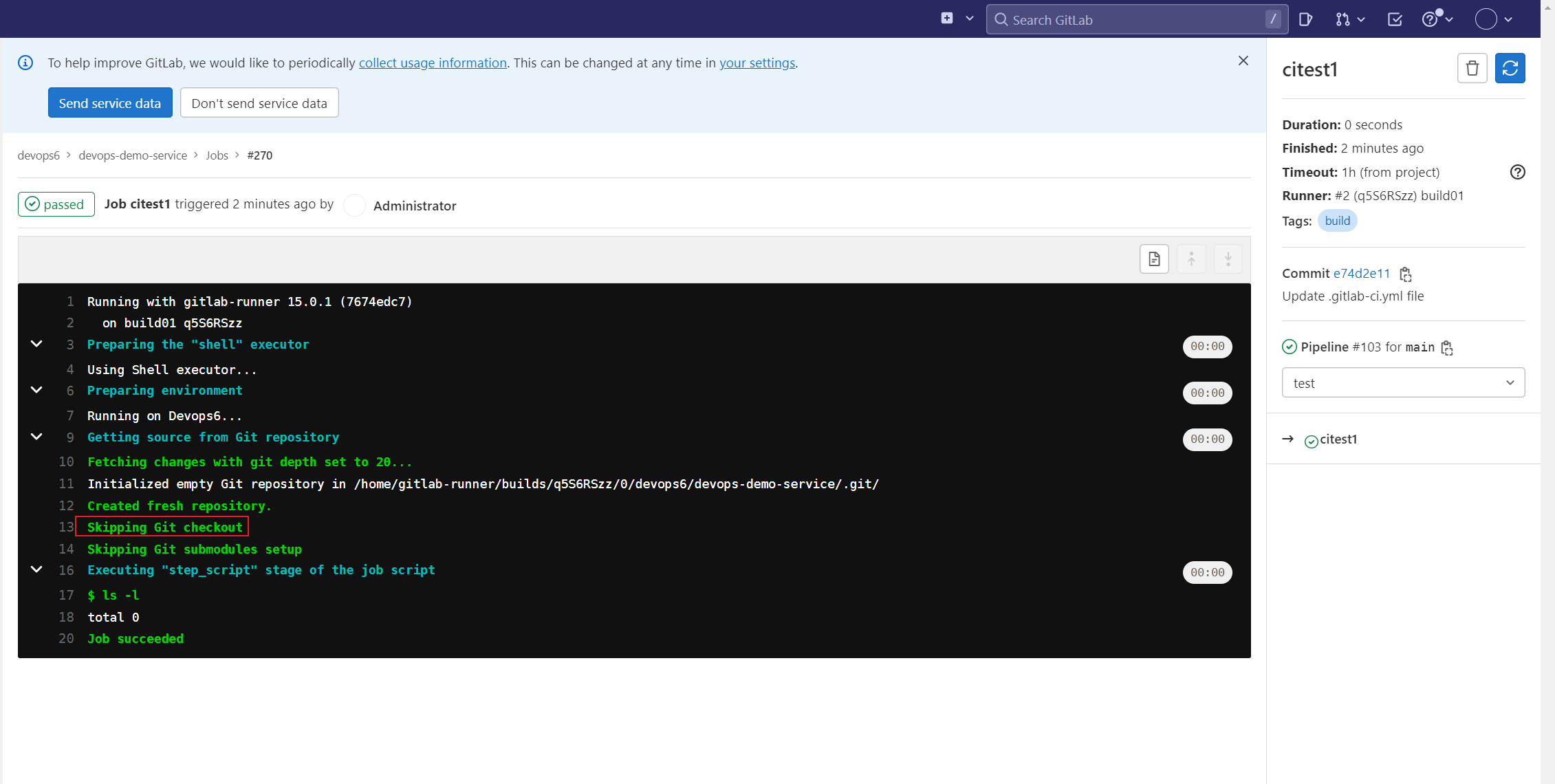Image resolution: width=1555 pixels, height=784 pixels.
Task: Select the 'Running on Devops6...' log line
Action: point(164,415)
